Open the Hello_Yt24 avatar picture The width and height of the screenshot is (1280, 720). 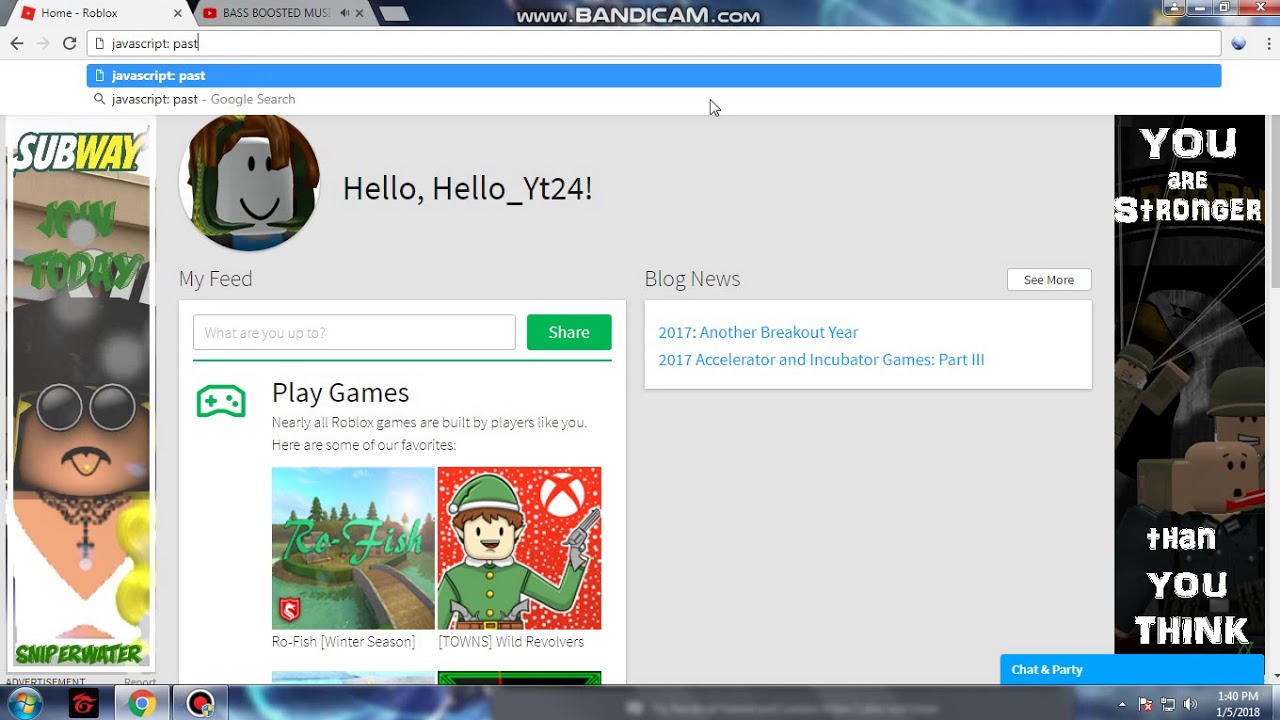click(x=249, y=182)
